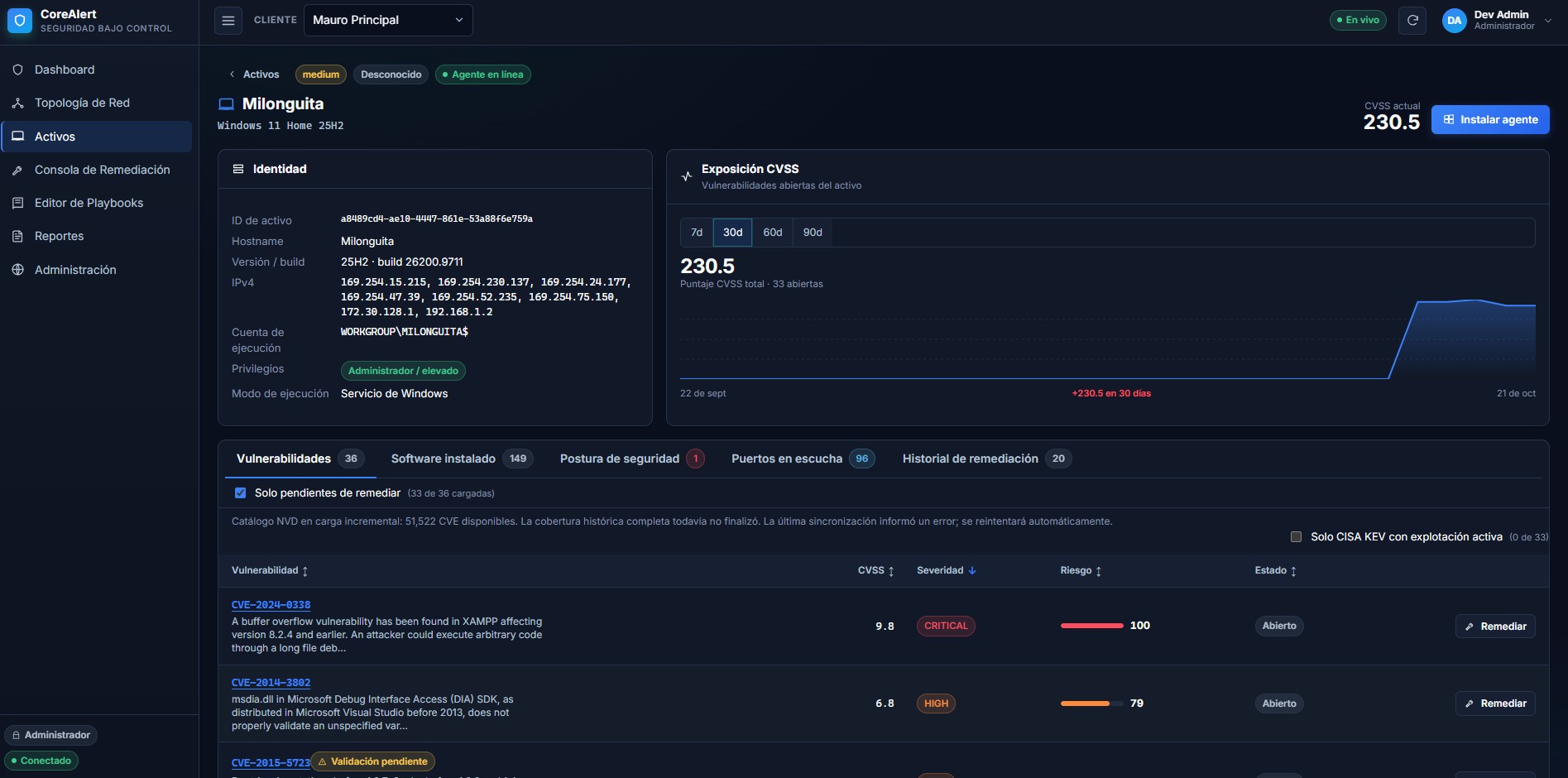The image size is (1568, 778).
Task: Select the Vulnerabilidades tab
Action: (x=300, y=459)
